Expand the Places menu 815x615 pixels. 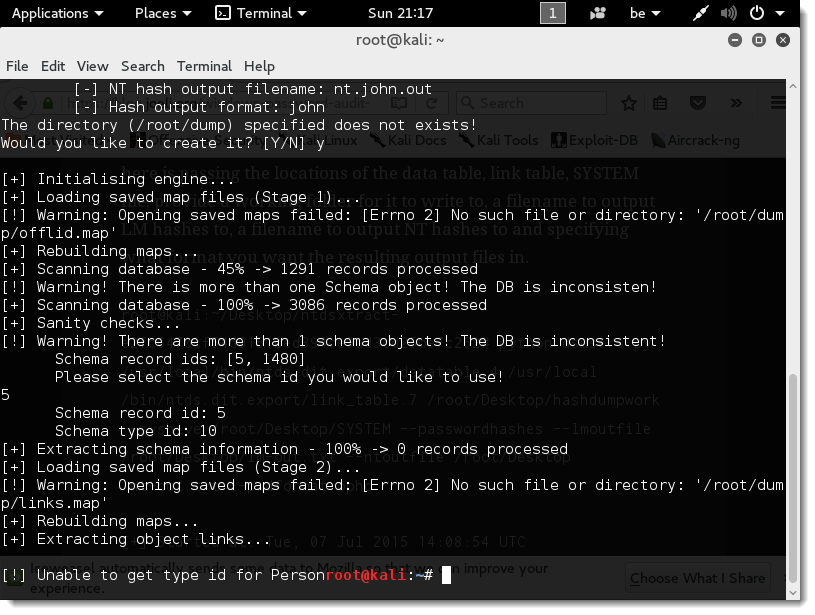click(162, 13)
